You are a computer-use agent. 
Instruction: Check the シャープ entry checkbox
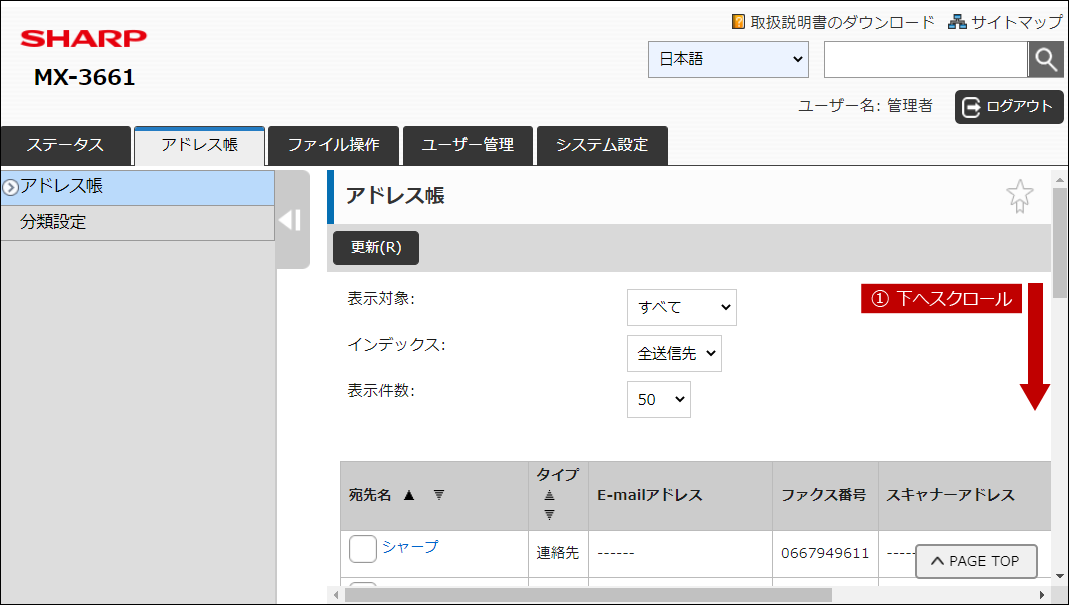363,549
